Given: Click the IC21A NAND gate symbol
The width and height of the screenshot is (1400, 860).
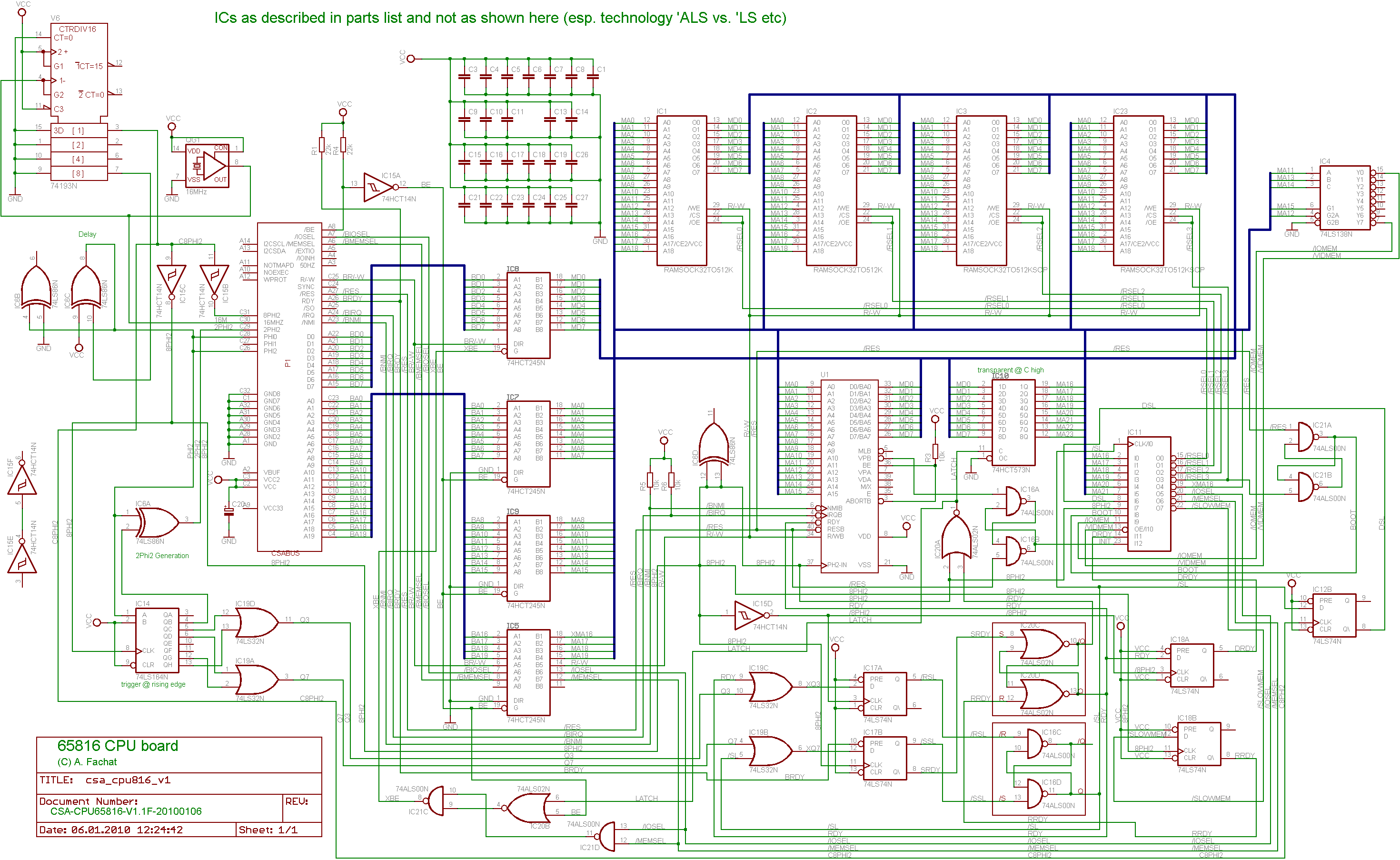Looking at the screenshot, I should click(1307, 438).
